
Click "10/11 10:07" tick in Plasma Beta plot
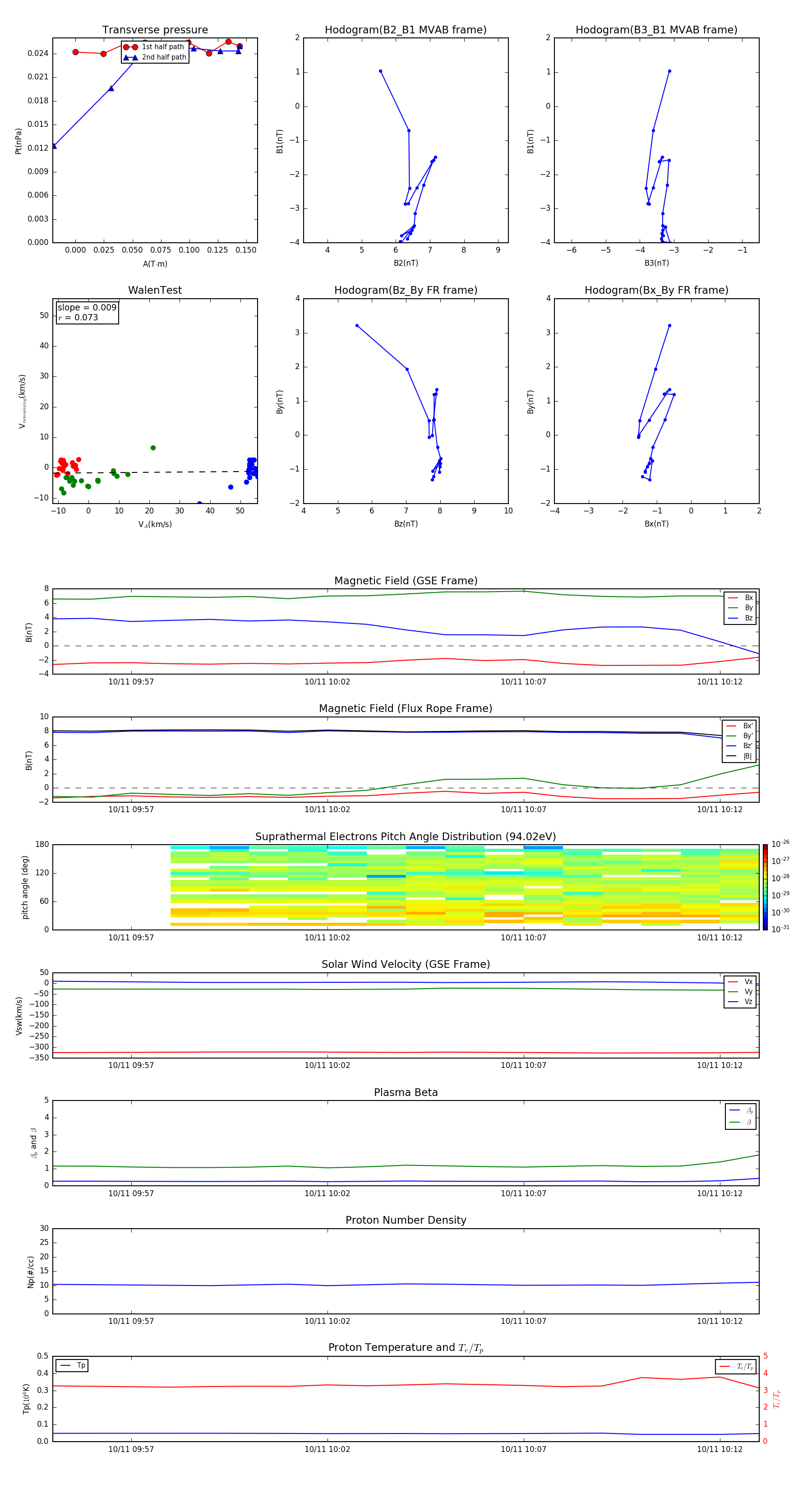pos(524,1193)
